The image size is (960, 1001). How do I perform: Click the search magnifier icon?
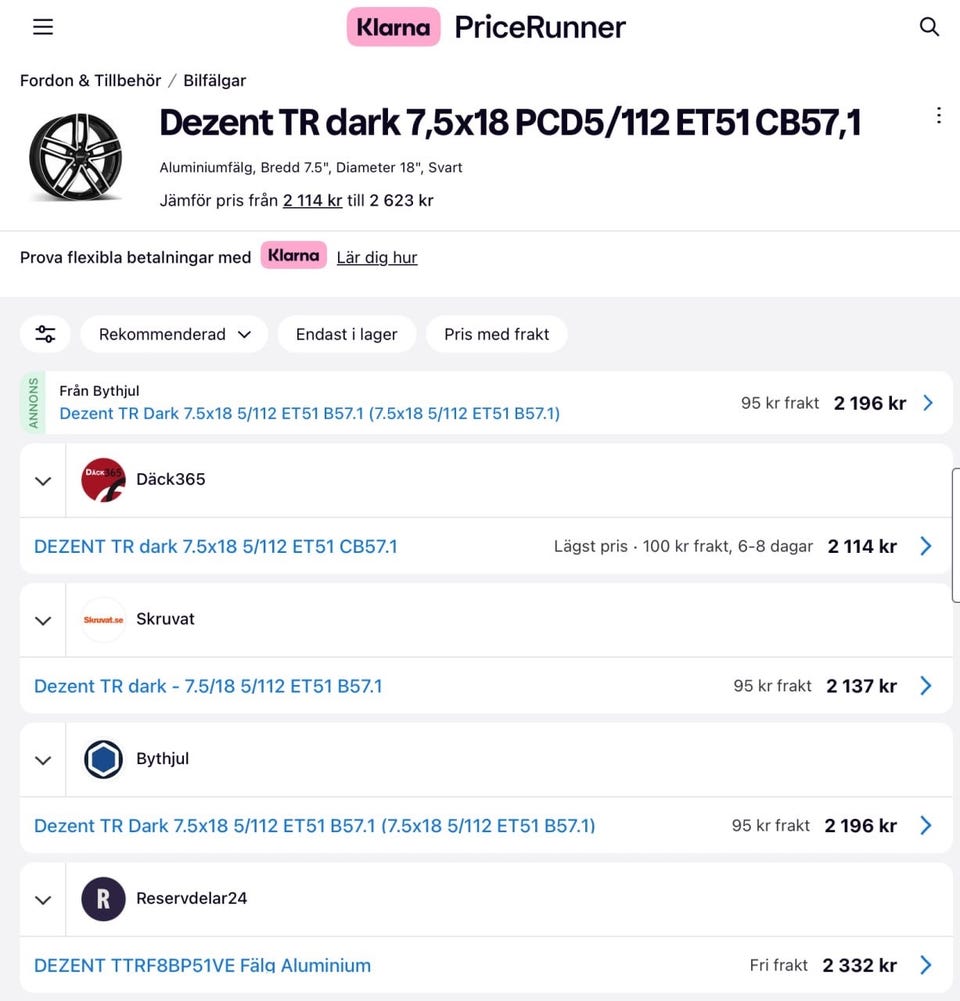929,27
